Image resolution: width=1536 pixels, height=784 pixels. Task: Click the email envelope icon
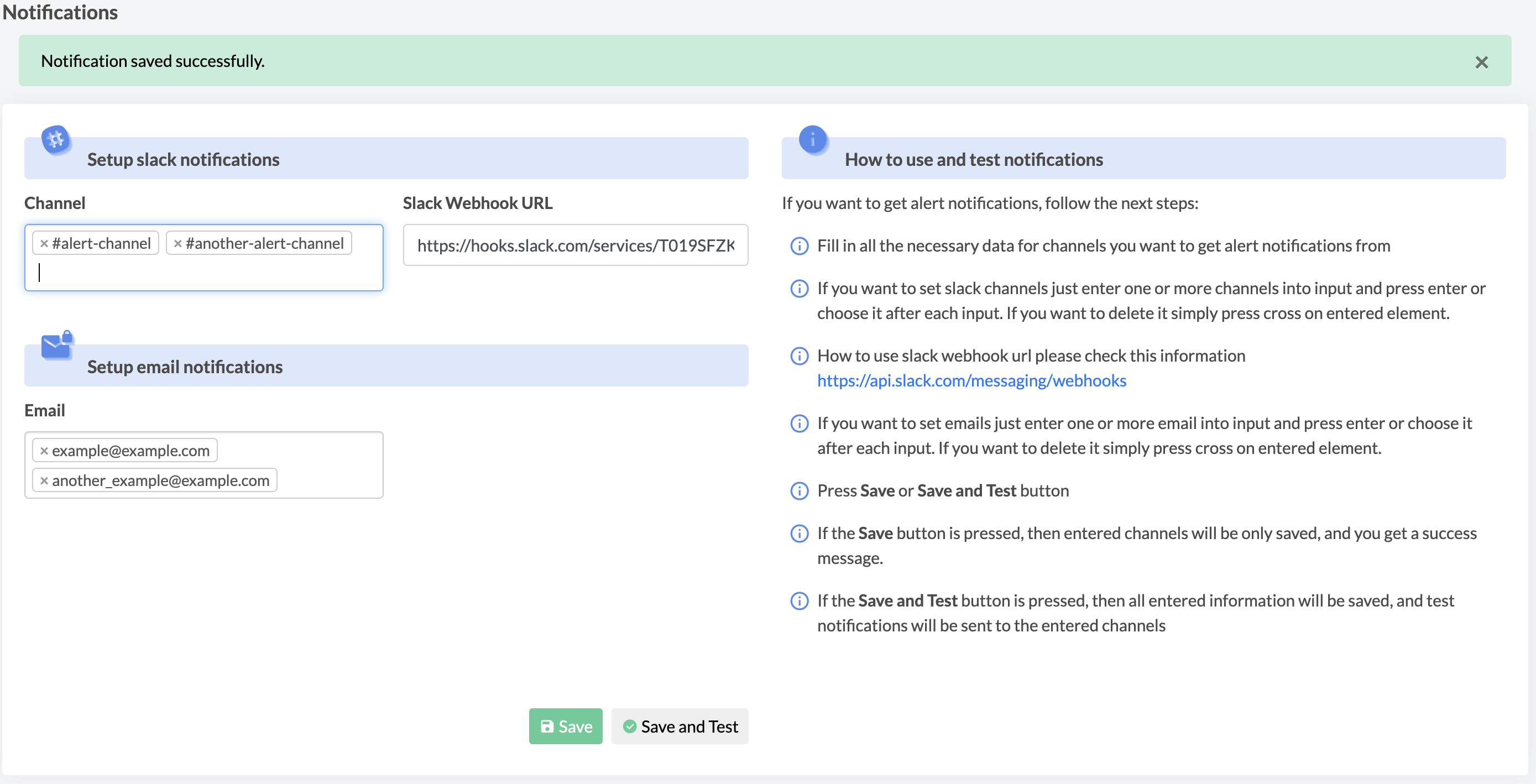[x=58, y=345]
